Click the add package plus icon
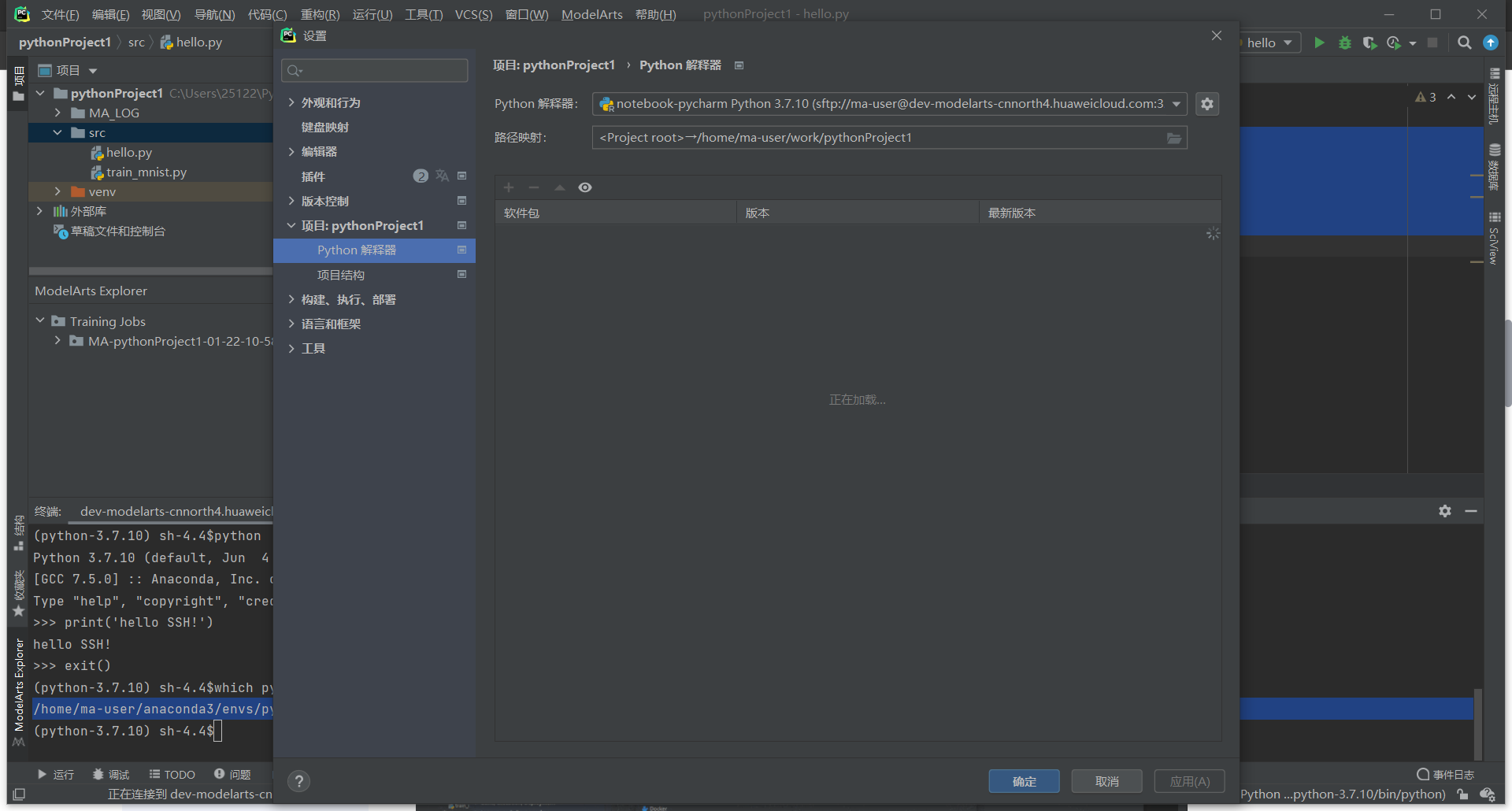Image resolution: width=1512 pixels, height=811 pixels. [x=509, y=187]
